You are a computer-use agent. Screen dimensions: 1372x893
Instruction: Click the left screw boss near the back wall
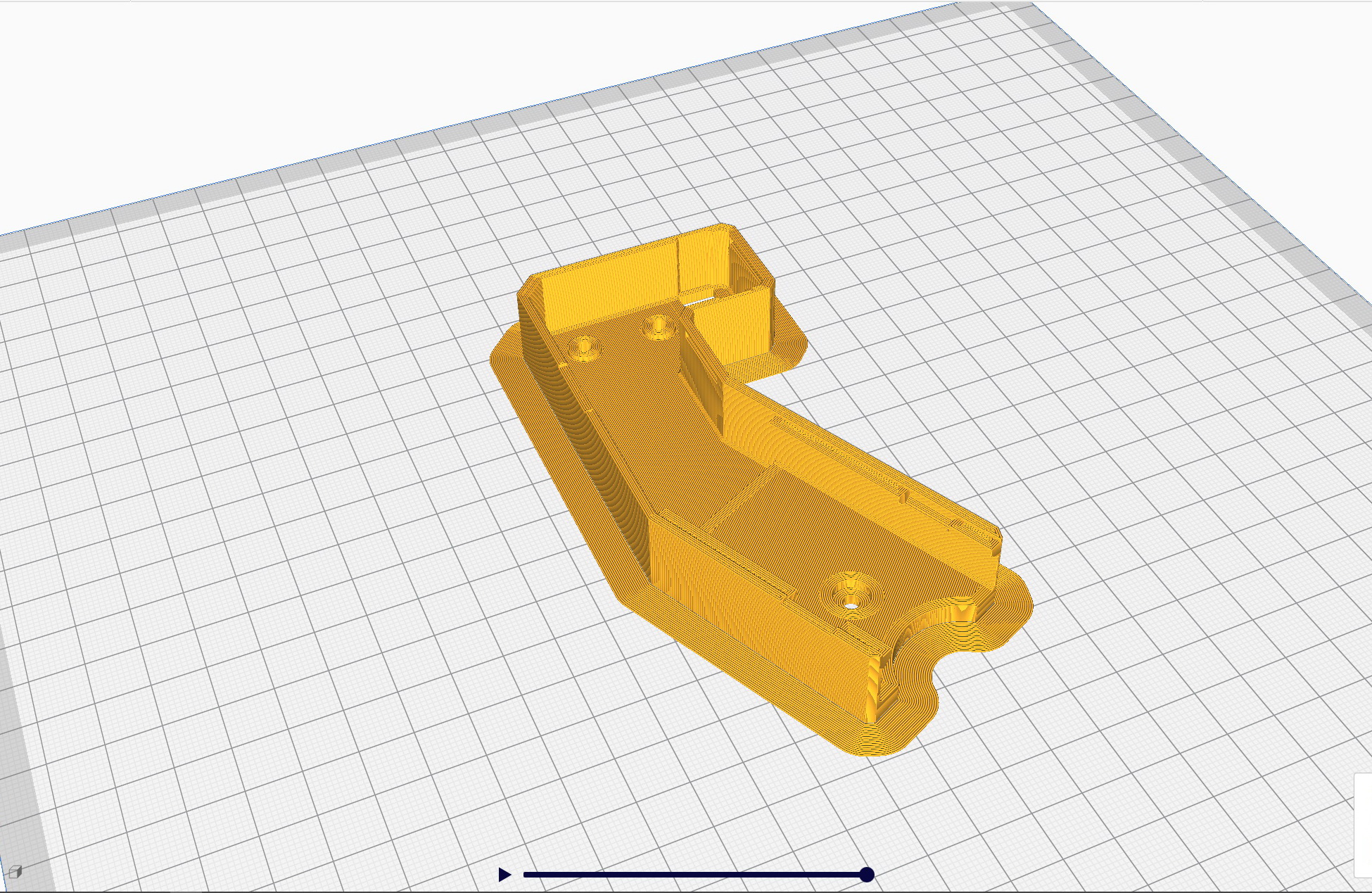click(584, 348)
